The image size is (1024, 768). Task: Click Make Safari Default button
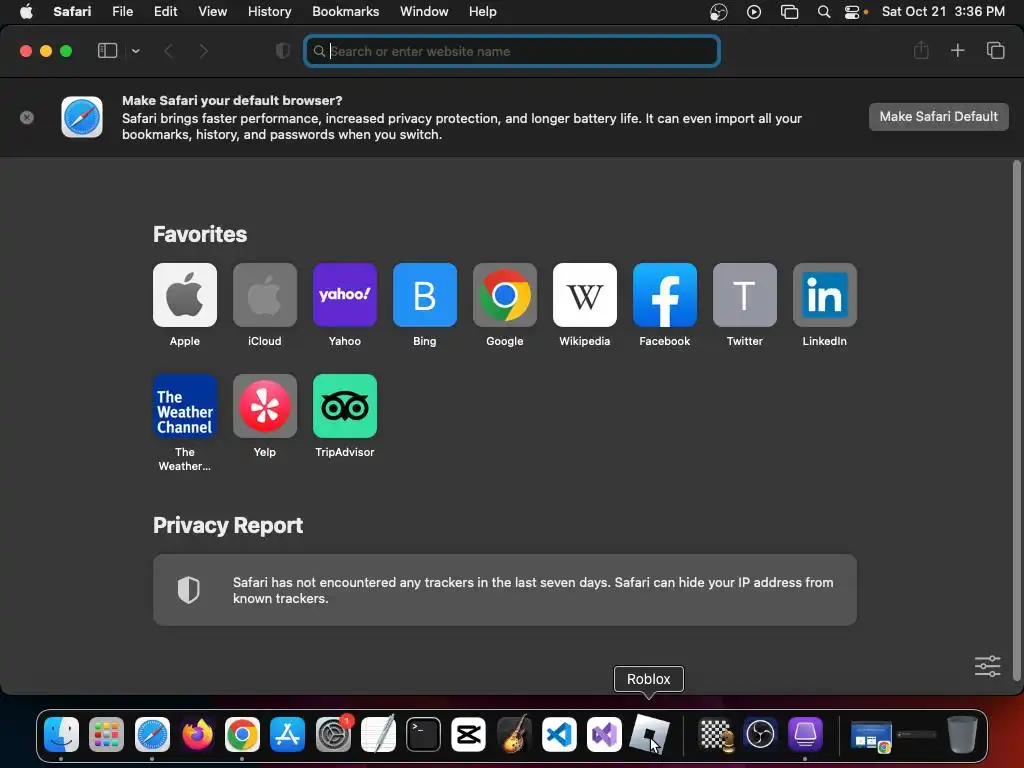click(x=938, y=117)
